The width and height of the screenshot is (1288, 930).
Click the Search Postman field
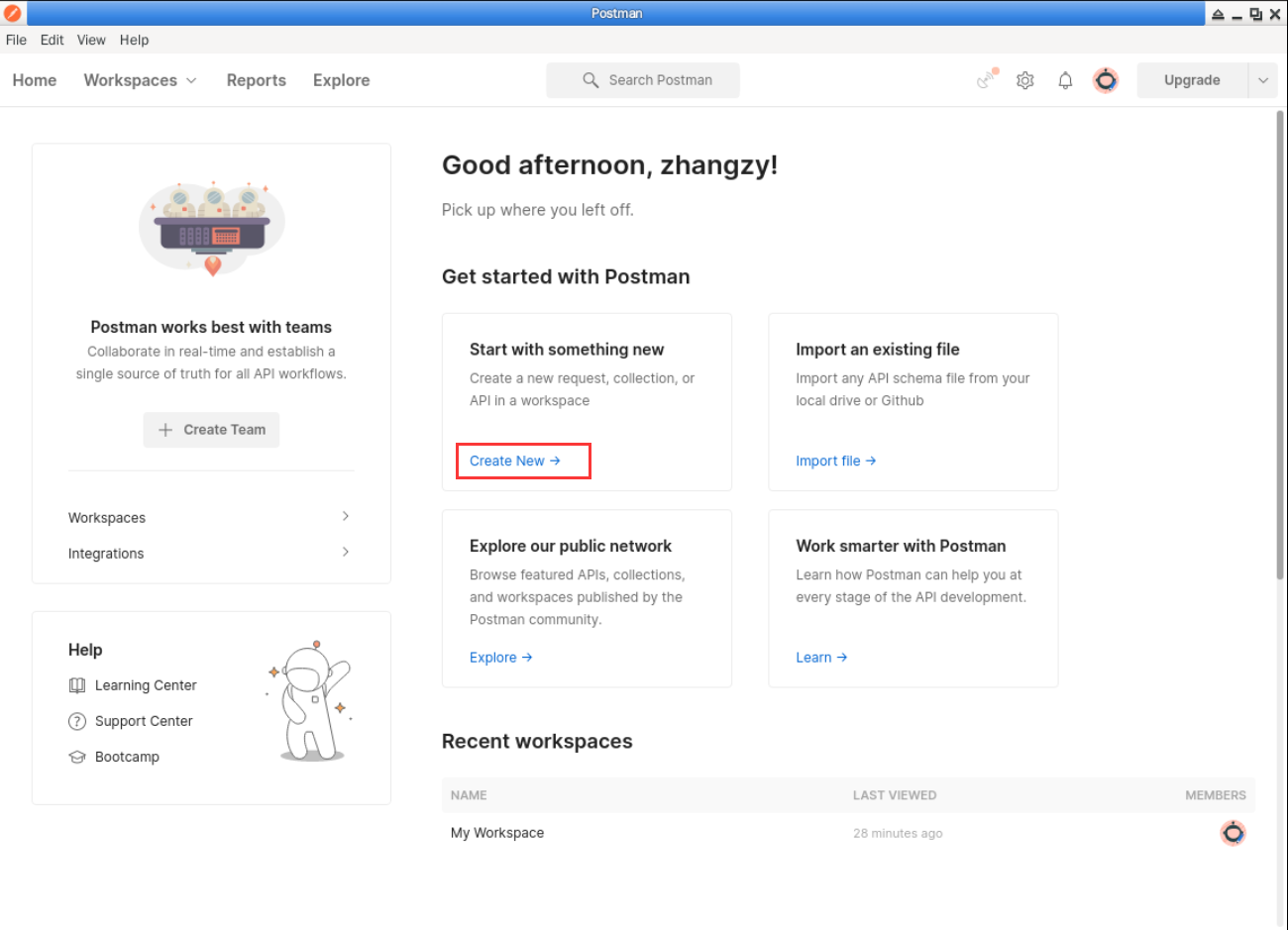tap(643, 80)
